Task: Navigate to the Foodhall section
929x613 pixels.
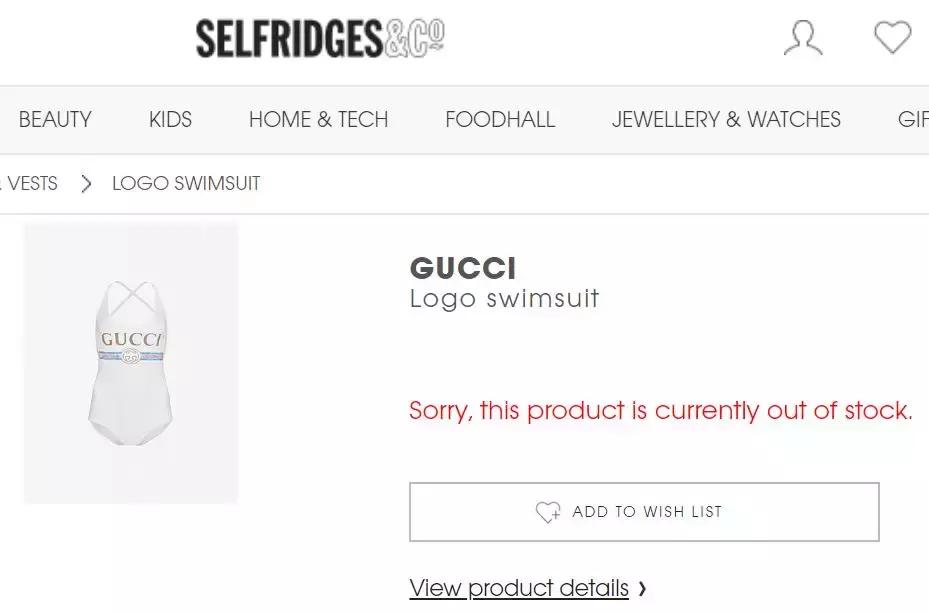Action: [x=500, y=120]
